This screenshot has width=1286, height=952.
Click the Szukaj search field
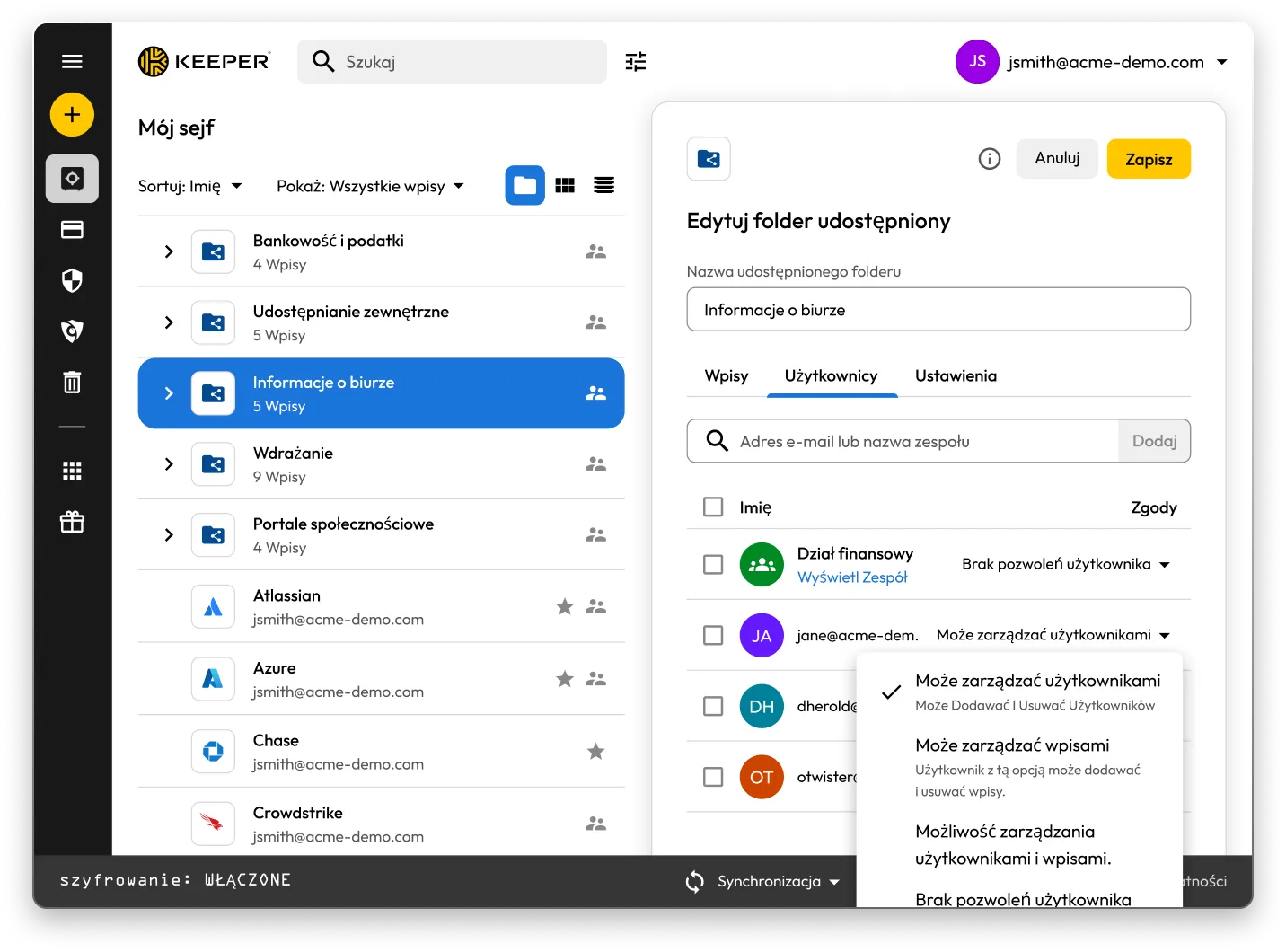coord(452,61)
